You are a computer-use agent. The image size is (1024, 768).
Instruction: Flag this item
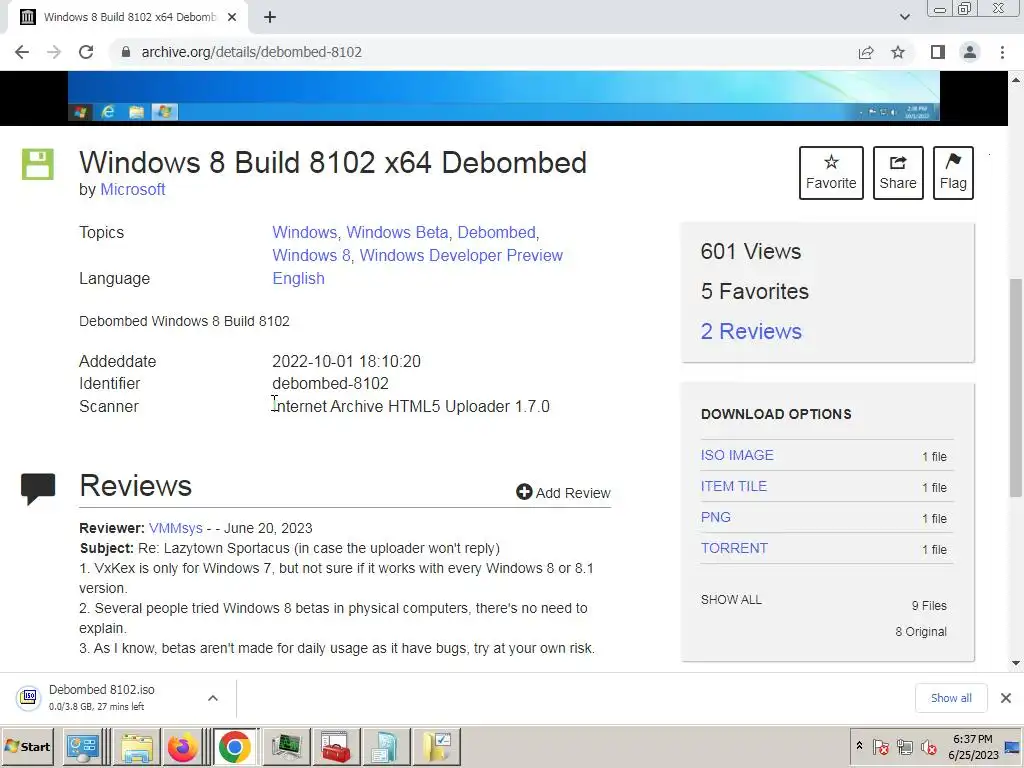coord(953,173)
